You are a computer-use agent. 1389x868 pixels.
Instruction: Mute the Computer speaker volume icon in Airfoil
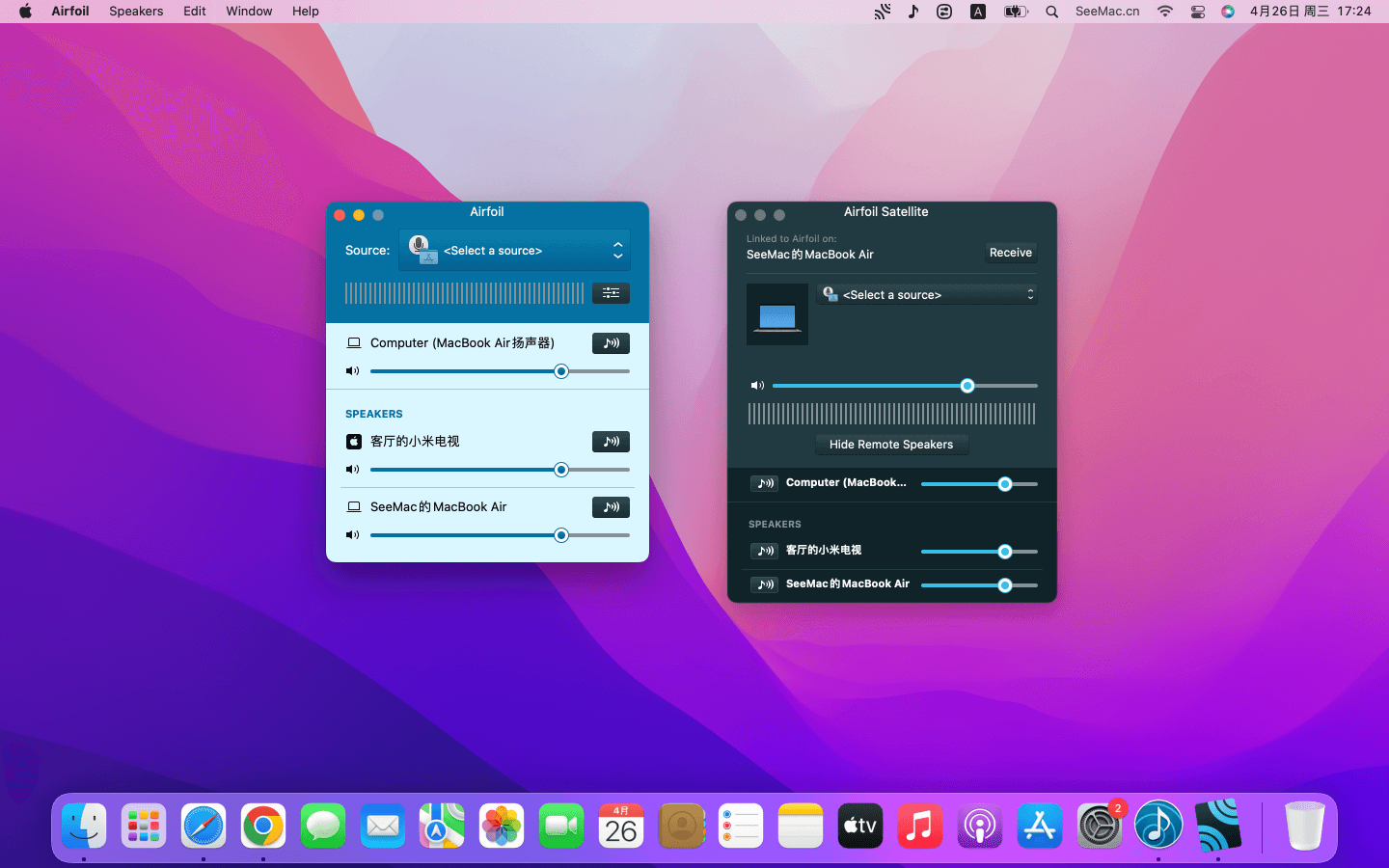(353, 371)
